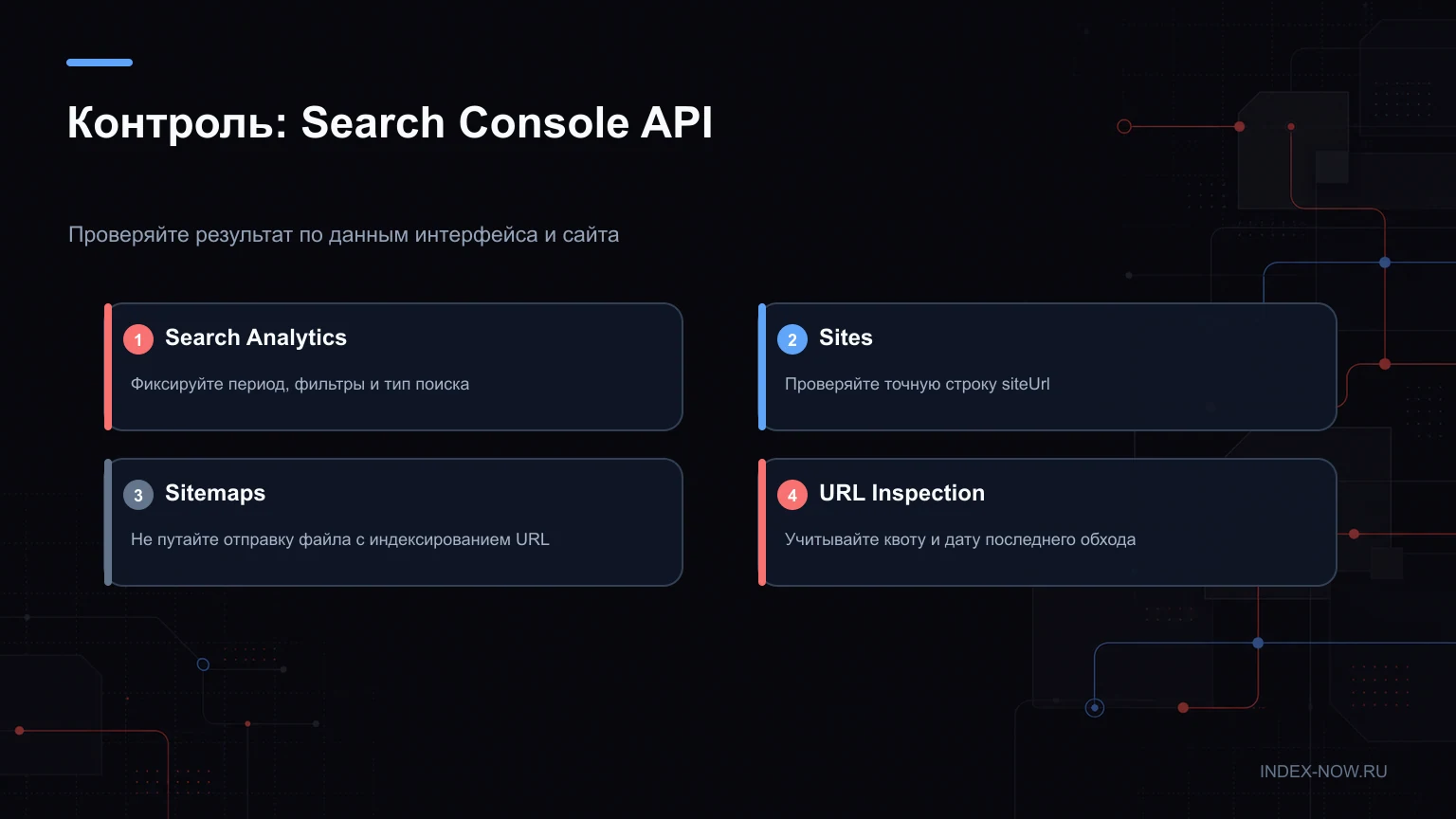
Task: Select the URL Inspection card heading
Action: coord(901,493)
